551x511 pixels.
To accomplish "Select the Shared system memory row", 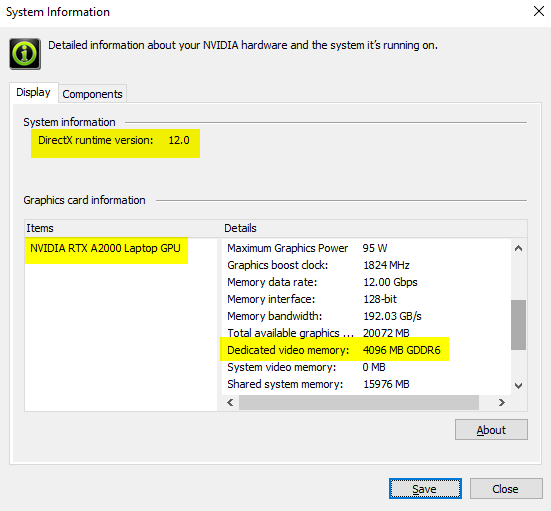I will tap(366, 384).
